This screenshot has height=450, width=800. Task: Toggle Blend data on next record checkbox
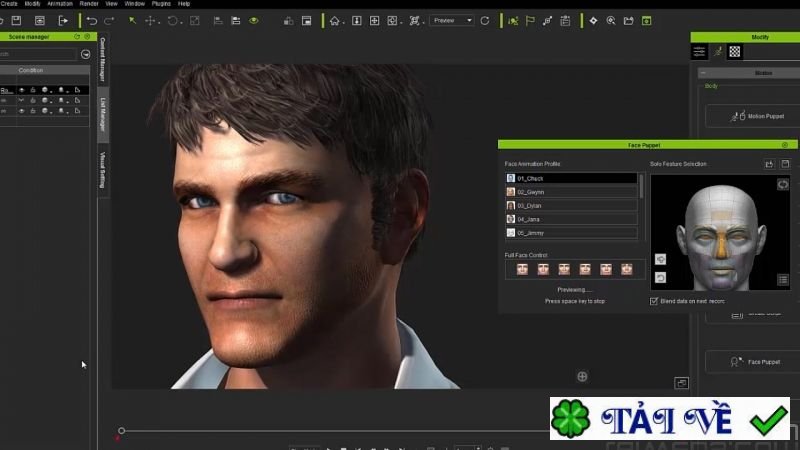(654, 301)
